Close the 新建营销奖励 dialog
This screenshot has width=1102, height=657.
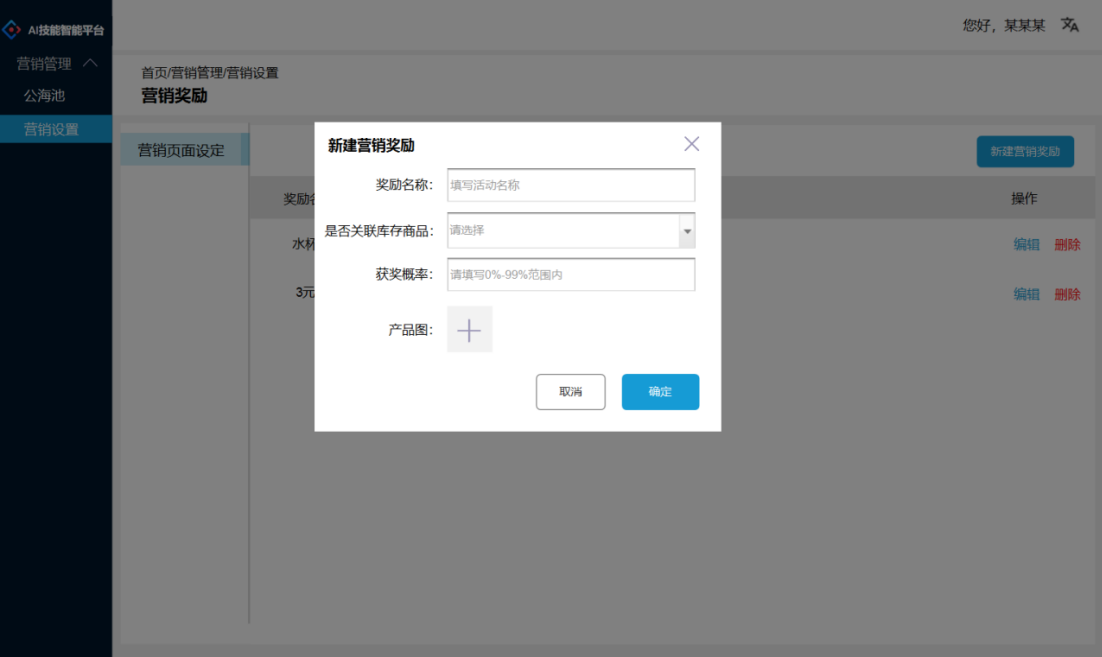coord(691,143)
